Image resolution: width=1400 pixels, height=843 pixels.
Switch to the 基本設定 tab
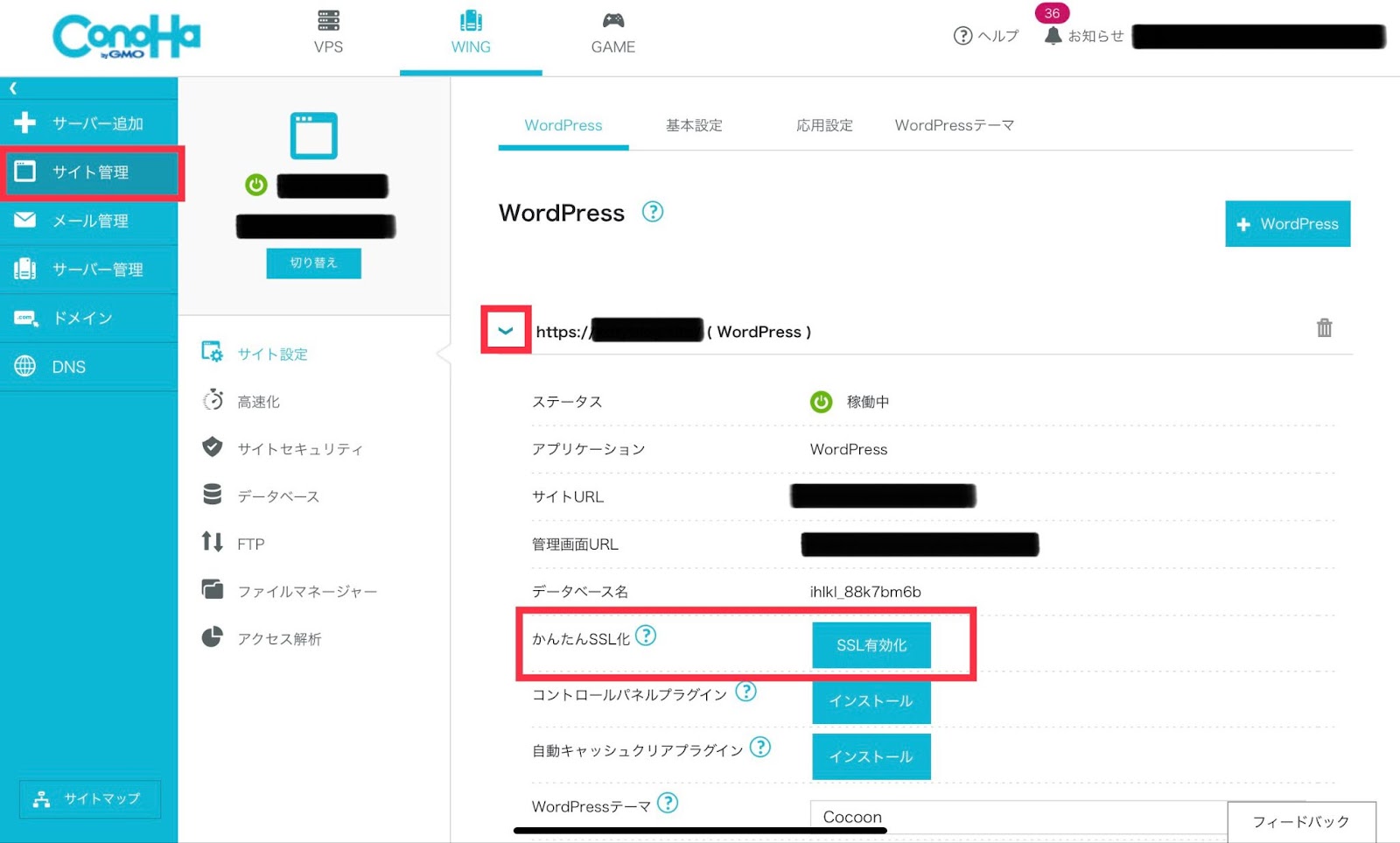[x=694, y=125]
